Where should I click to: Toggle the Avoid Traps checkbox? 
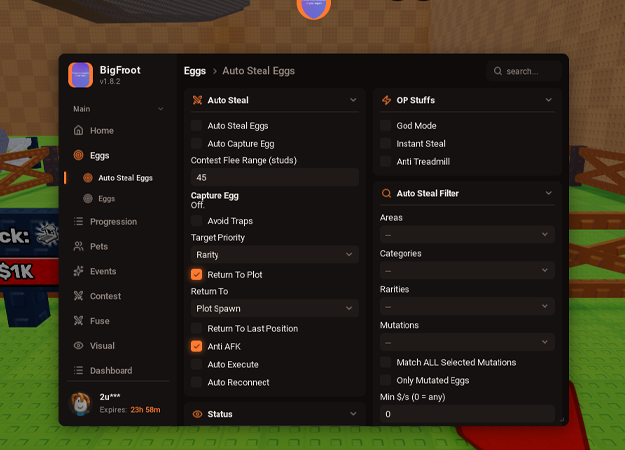pos(197,221)
